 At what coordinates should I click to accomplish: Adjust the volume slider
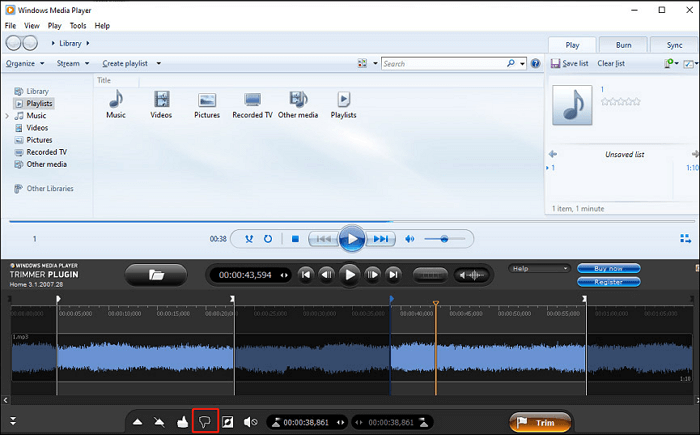pyautogui.click(x=444, y=239)
